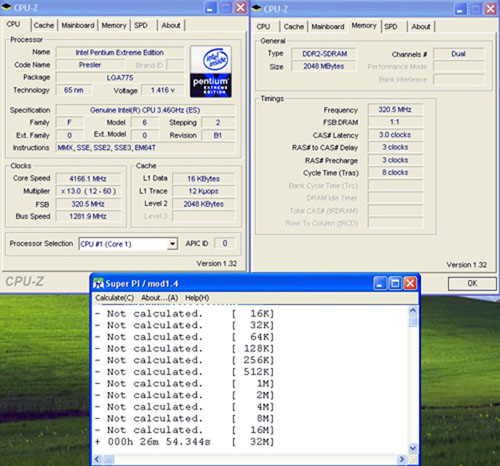
Task: Click the CPU #1 (Core 1) combo box
Action: click(x=128, y=244)
